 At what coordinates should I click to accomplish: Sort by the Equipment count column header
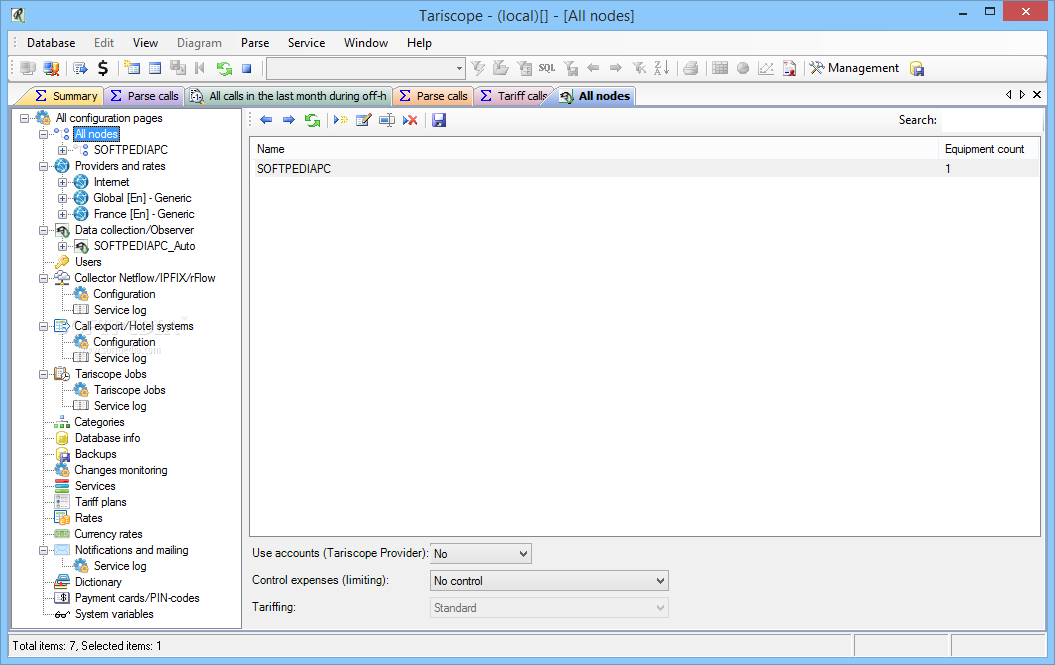tap(988, 149)
